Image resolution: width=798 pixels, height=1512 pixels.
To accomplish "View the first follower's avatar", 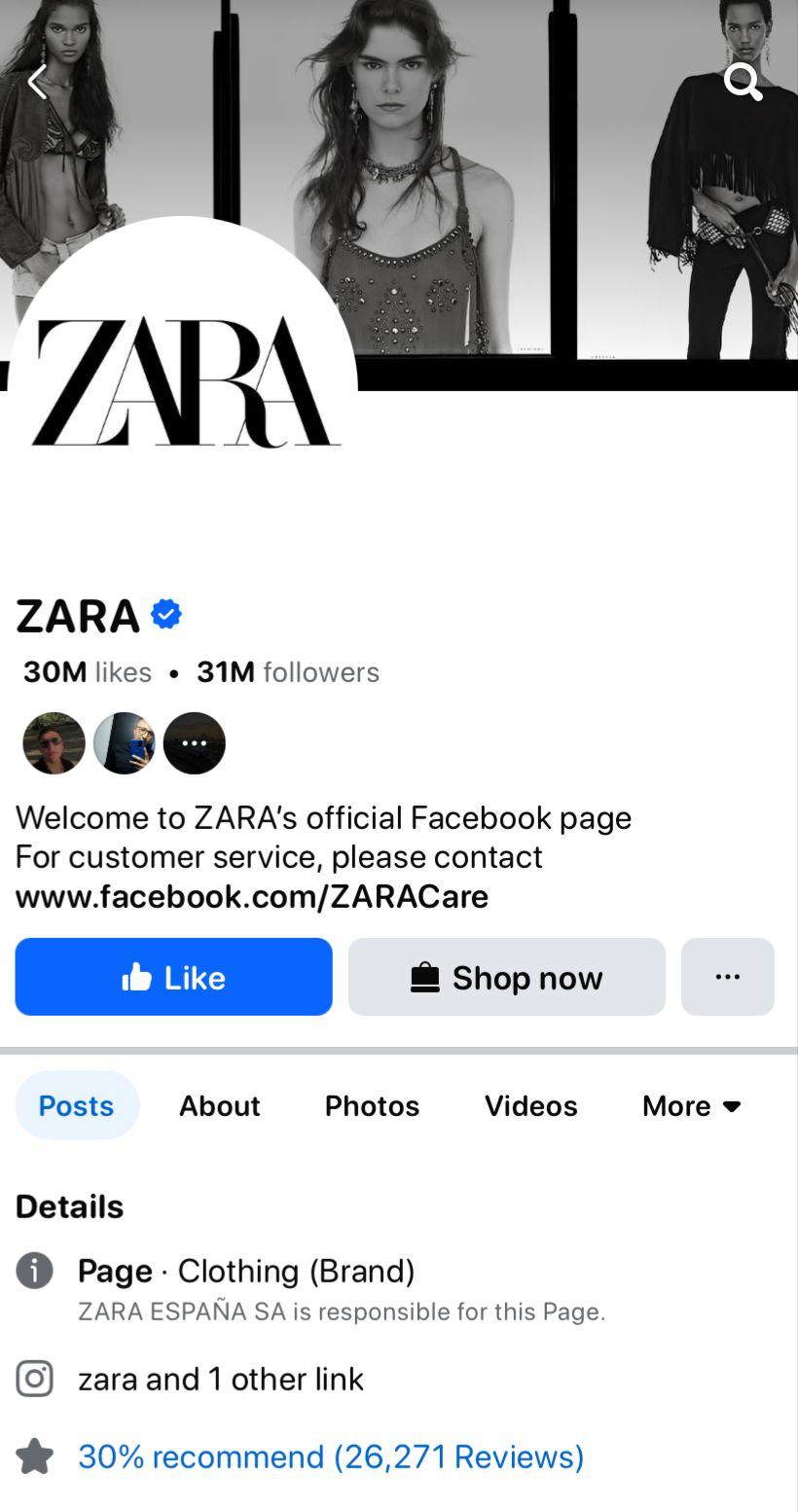I will click(x=54, y=743).
